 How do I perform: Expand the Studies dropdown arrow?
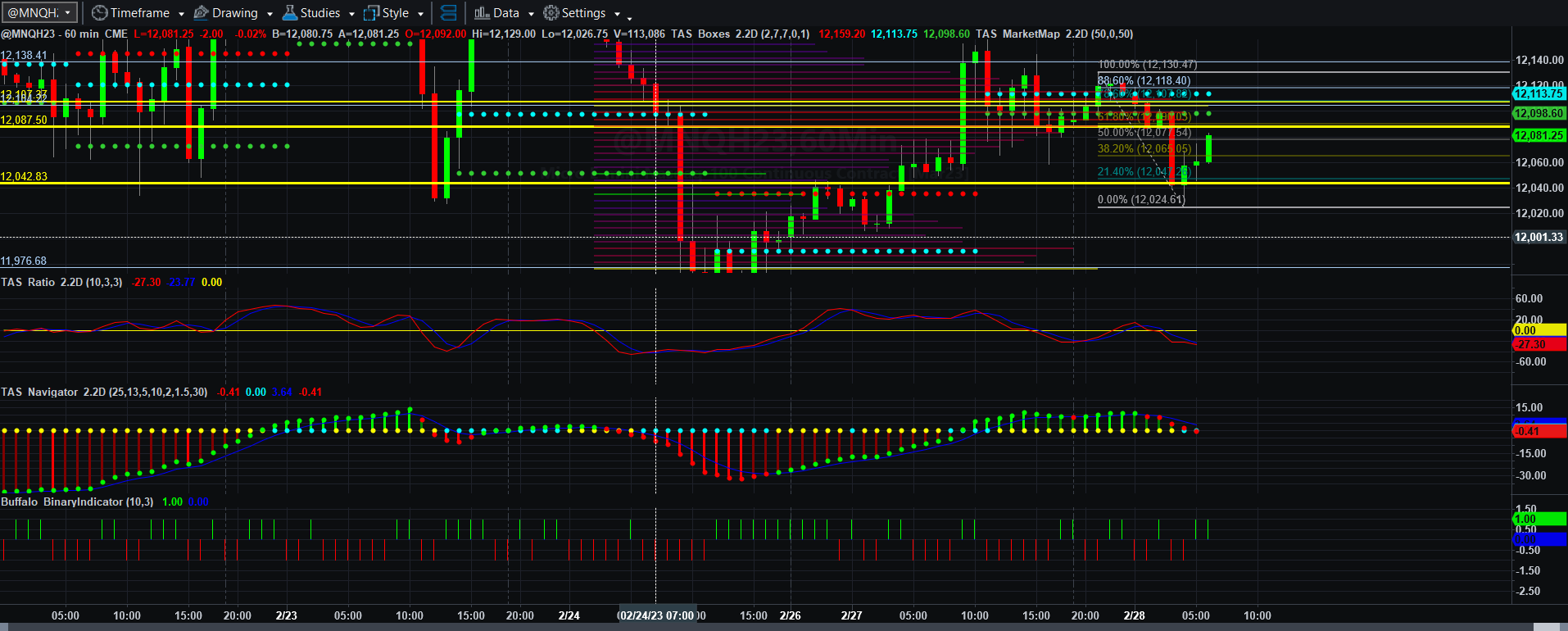(x=351, y=14)
